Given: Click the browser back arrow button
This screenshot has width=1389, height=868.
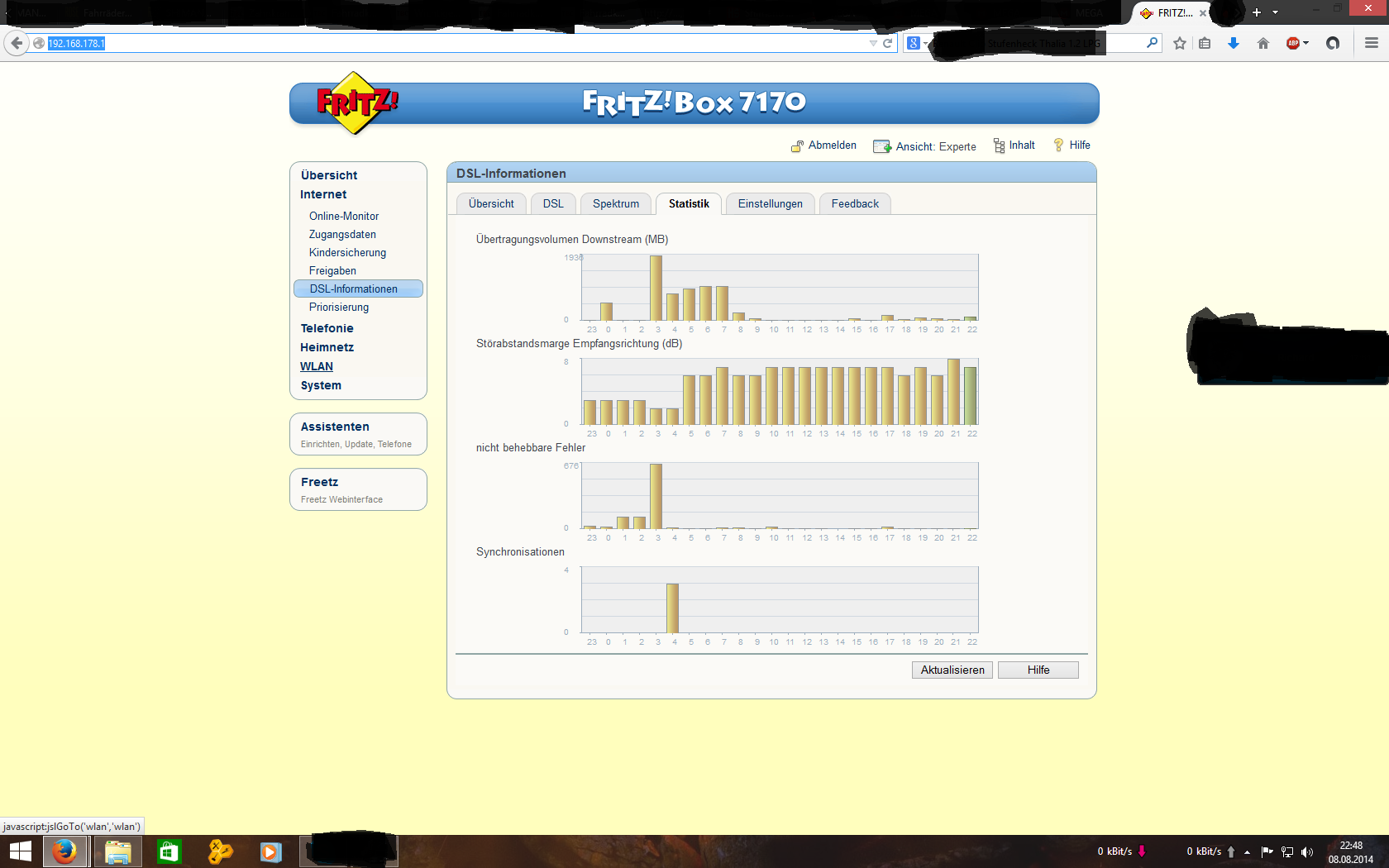Looking at the screenshot, I should tap(17, 43).
